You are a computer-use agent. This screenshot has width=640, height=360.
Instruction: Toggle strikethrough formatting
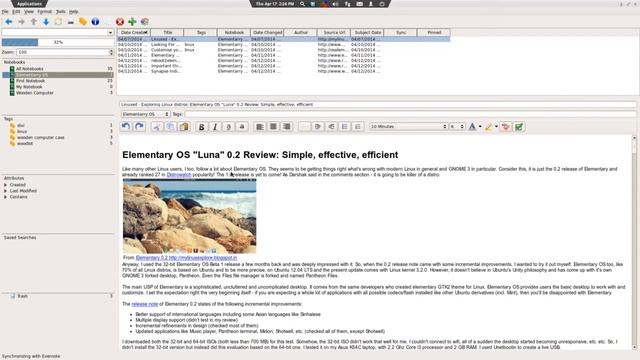(242, 127)
